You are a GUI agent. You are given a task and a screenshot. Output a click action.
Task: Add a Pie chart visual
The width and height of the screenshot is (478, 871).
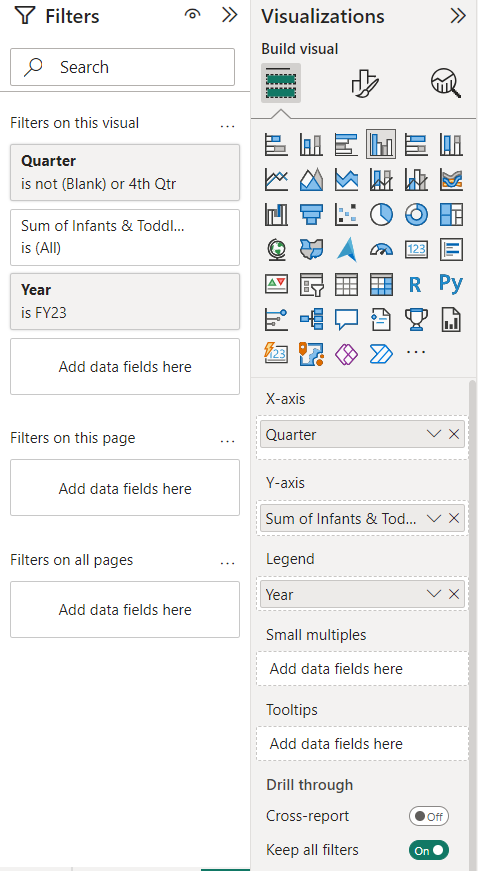pyautogui.click(x=381, y=214)
